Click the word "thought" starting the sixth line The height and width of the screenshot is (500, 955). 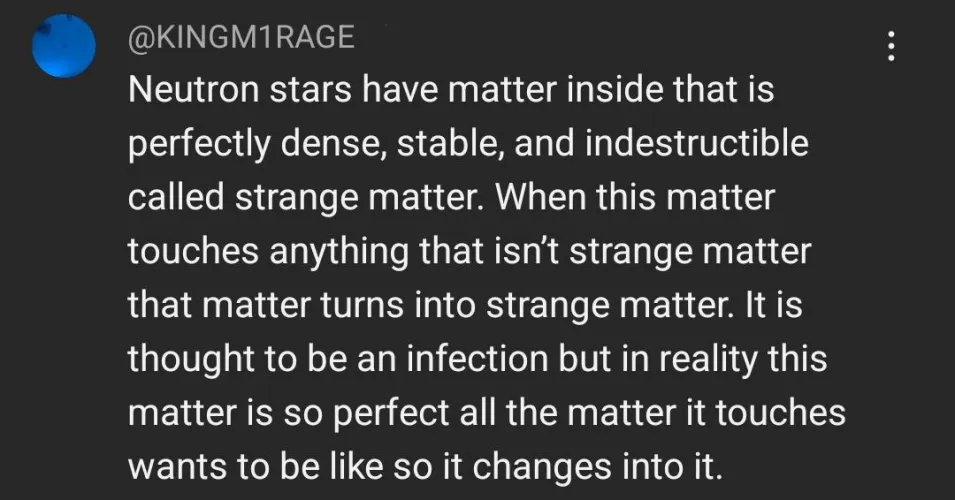click(191, 360)
